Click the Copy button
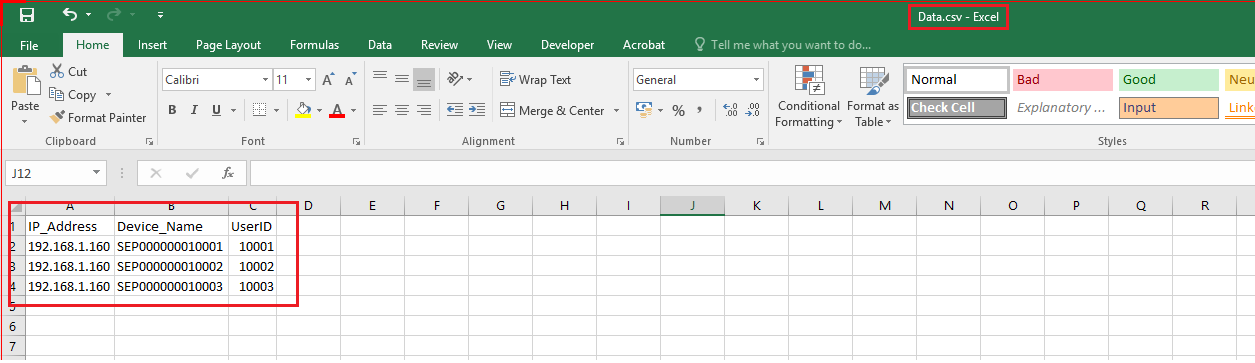The image size is (1255, 363). [x=73, y=95]
